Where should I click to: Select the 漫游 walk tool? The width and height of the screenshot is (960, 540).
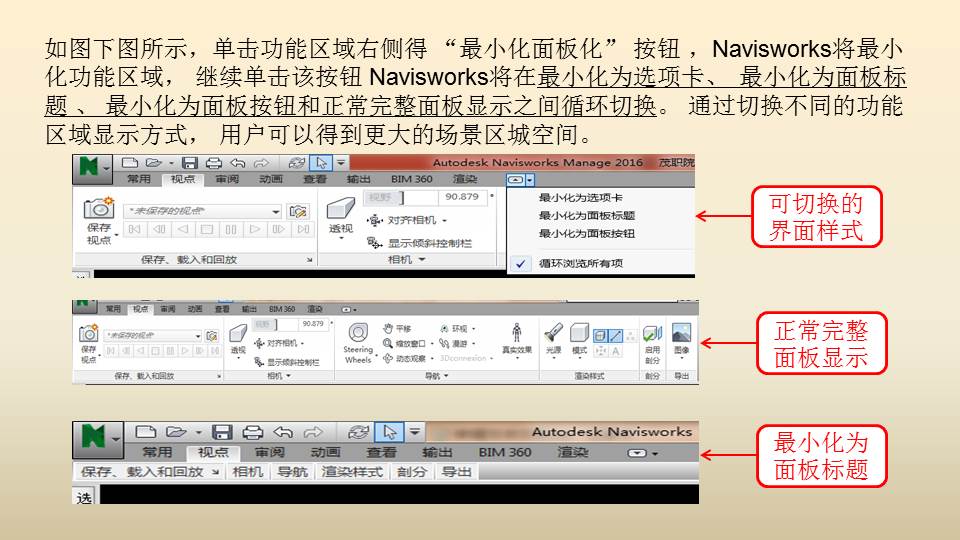click(x=458, y=343)
